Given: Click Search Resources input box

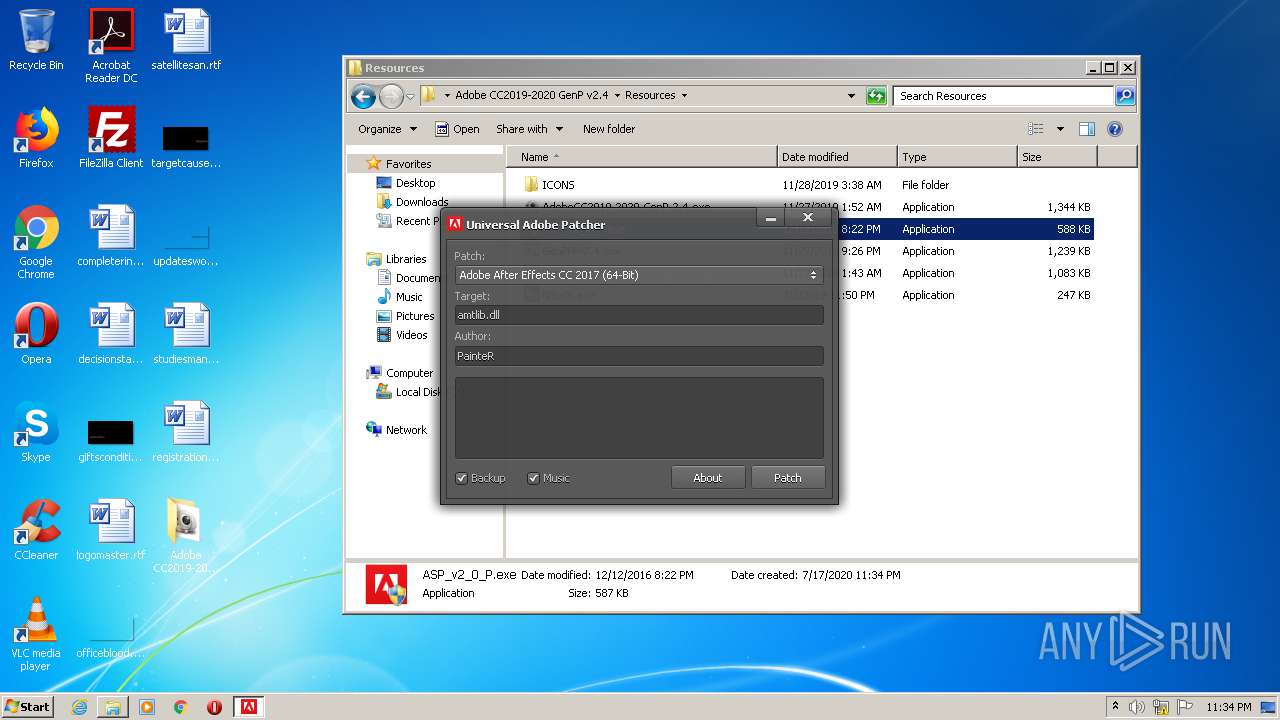Looking at the screenshot, I should [1003, 96].
